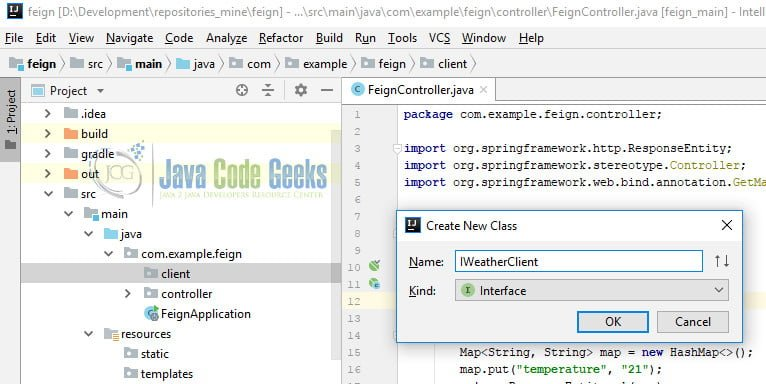This screenshot has width=766, height=384.
Task: Open Project panel settings gear
Action: point(301,90)
